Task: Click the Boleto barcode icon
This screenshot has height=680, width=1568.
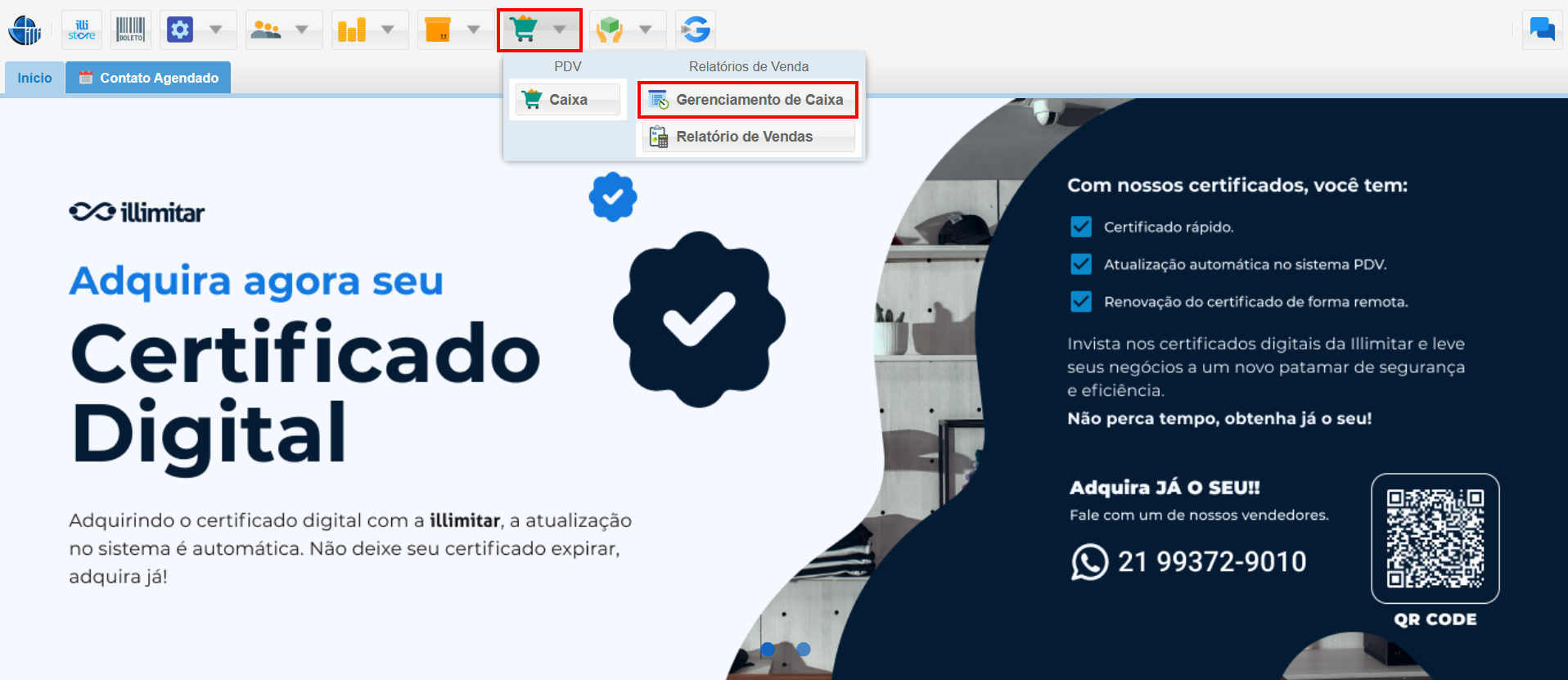Action: tap(130, 30)
